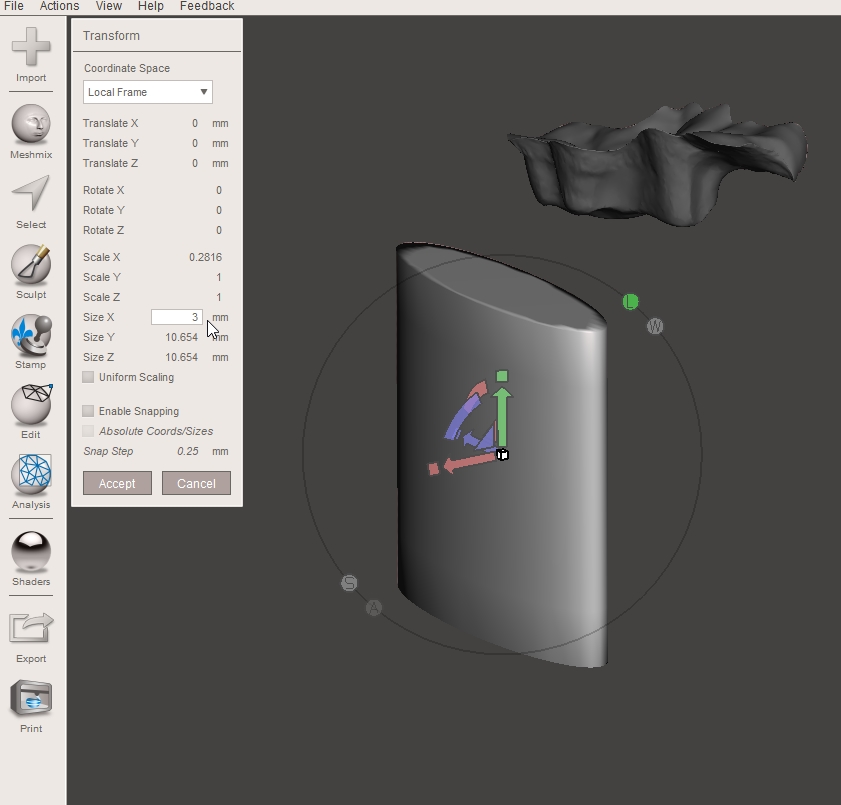Open the Edit mesh tool
The height and width of the screenshot is (805, 841).
(x=31, y=404)
